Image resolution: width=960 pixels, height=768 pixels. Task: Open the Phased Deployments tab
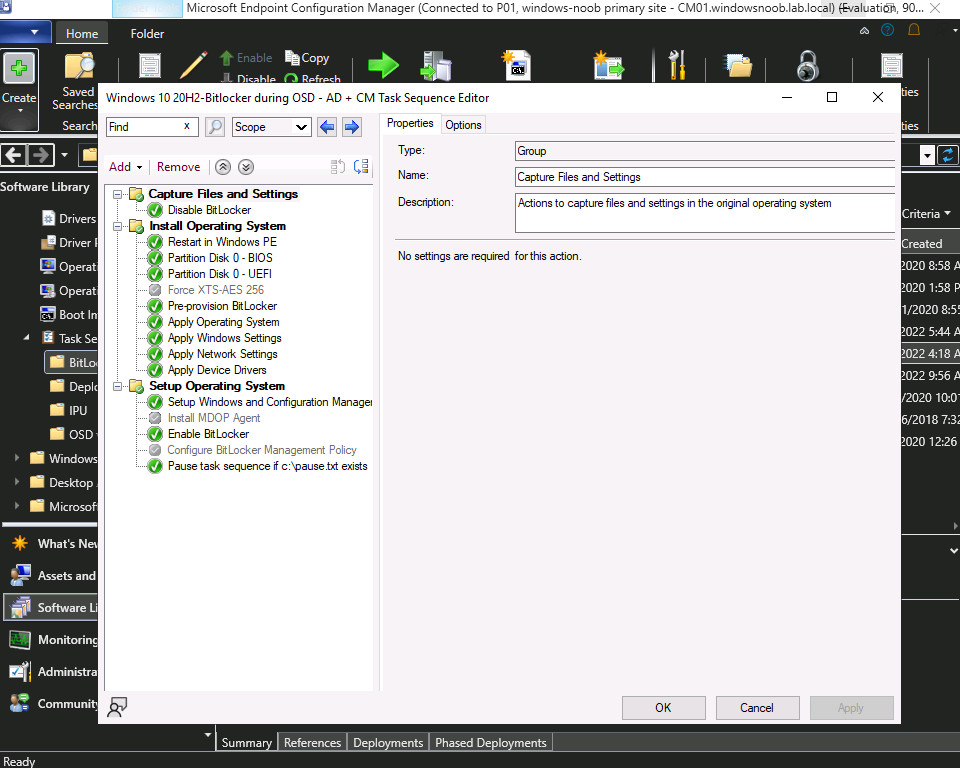click(x=490, y=742)
